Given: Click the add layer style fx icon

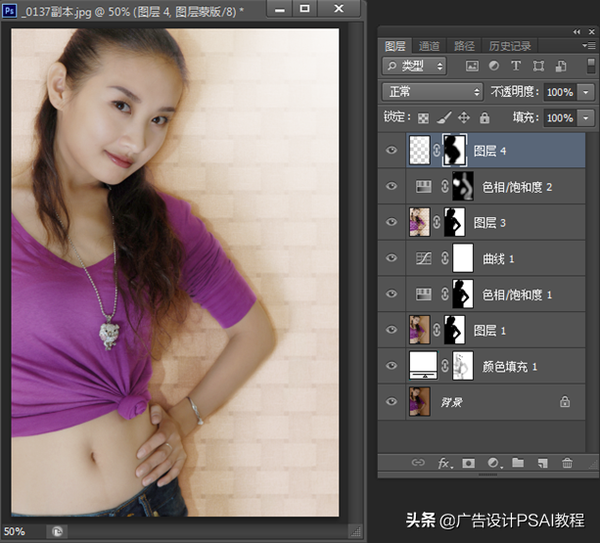Looking at the screenshot, I should pos(444,463).
